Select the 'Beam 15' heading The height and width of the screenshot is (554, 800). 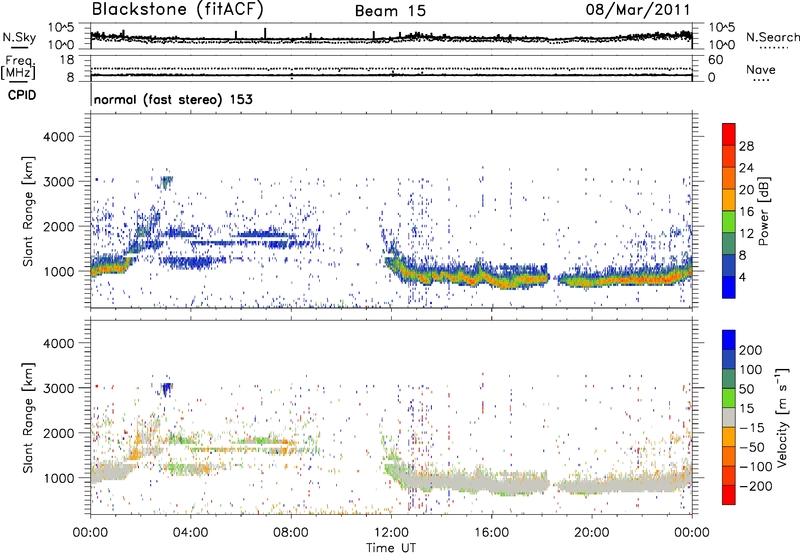coord(390,11)
